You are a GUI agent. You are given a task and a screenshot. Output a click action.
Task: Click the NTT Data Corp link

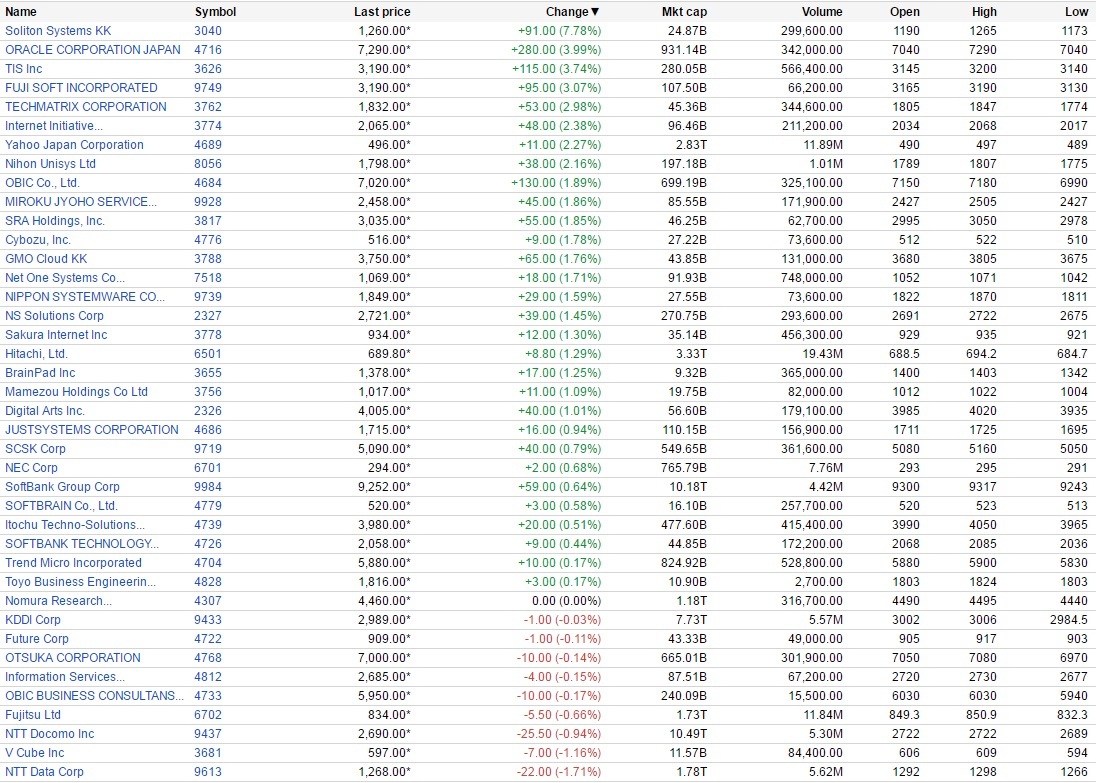click(x=44, y=772)
